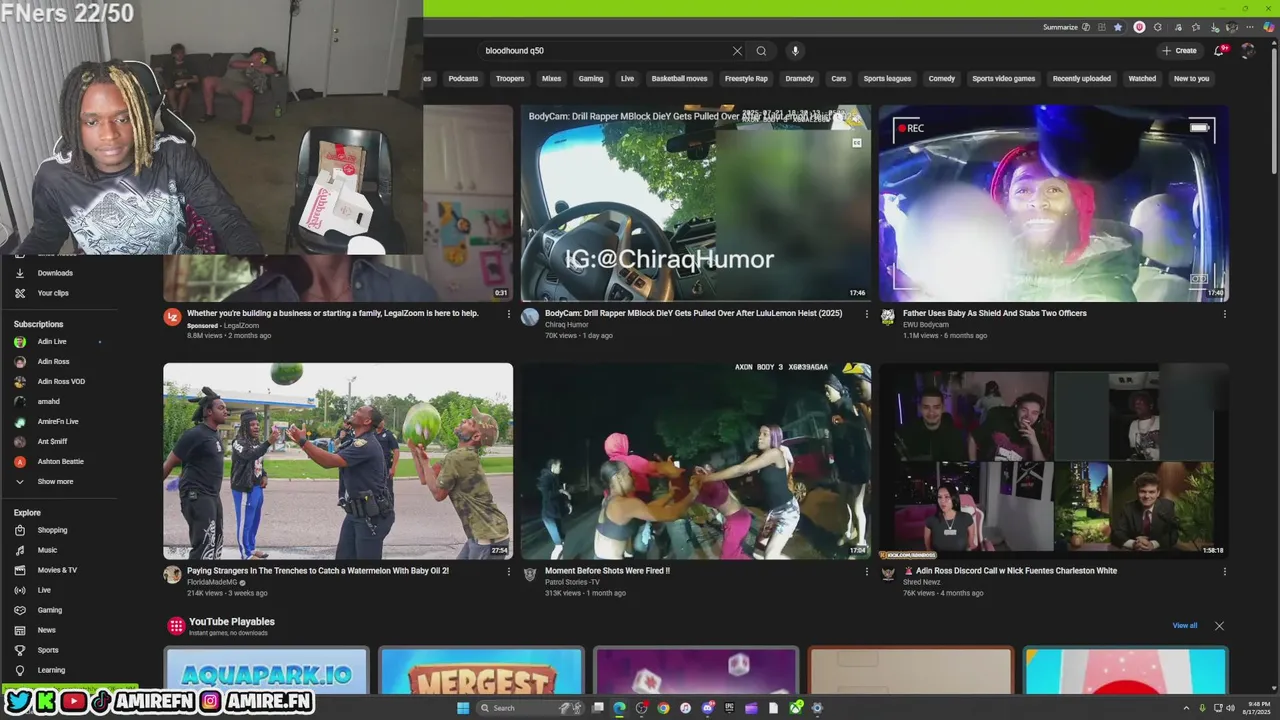The width and height of the screenshot is (1280, 720).
Task: Click the uBlock shield extension icon
Action: coord(1139,27)
